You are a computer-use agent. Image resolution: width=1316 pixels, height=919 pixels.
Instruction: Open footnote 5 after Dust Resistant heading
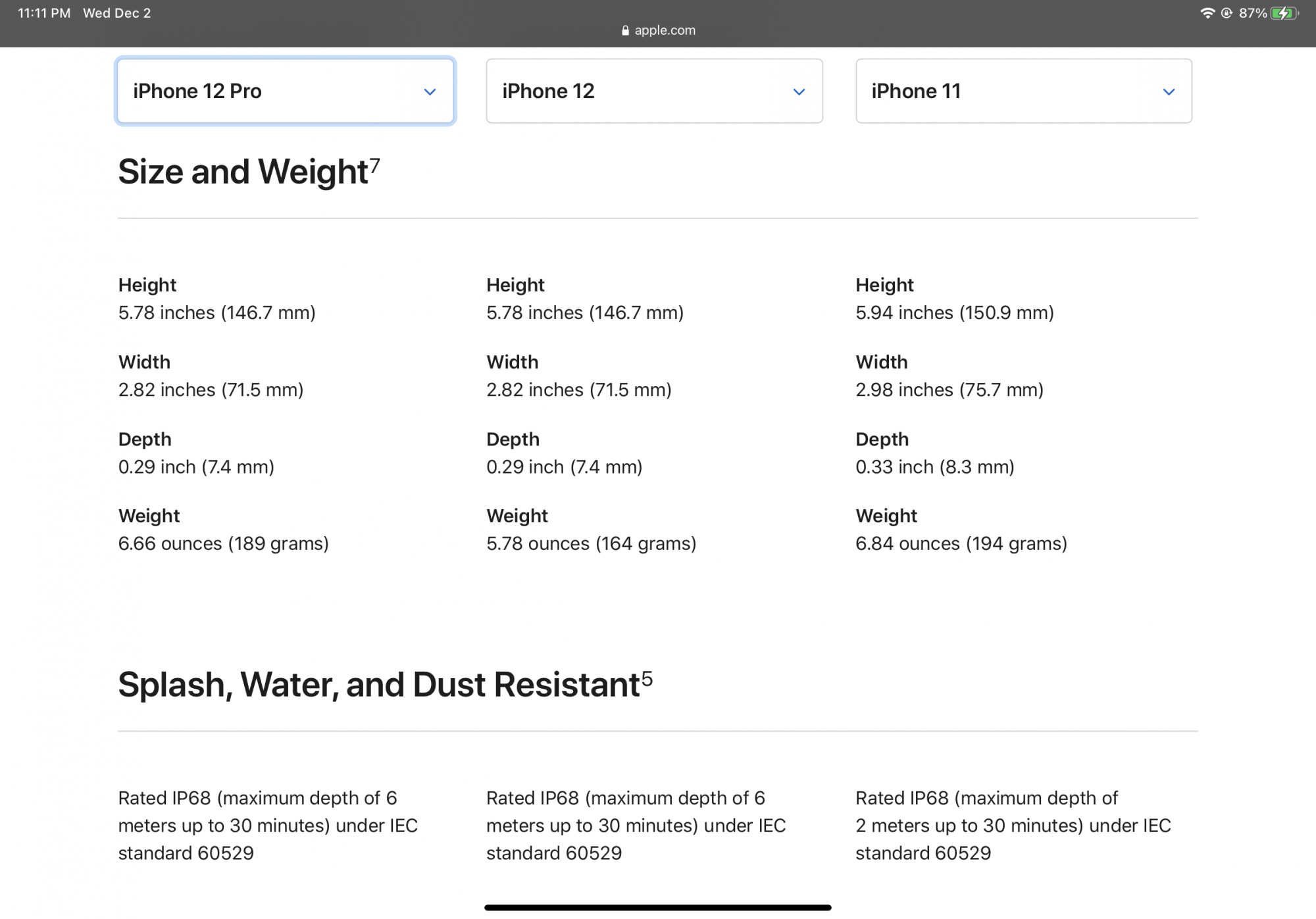(x=647, y=678)
